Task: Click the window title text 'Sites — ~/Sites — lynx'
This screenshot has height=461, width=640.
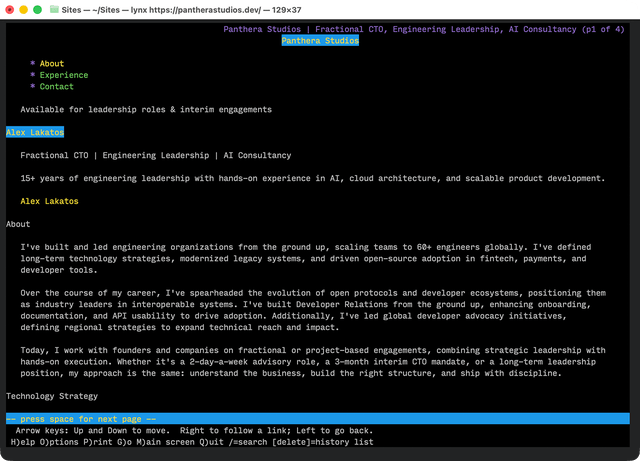Action: 181,9
